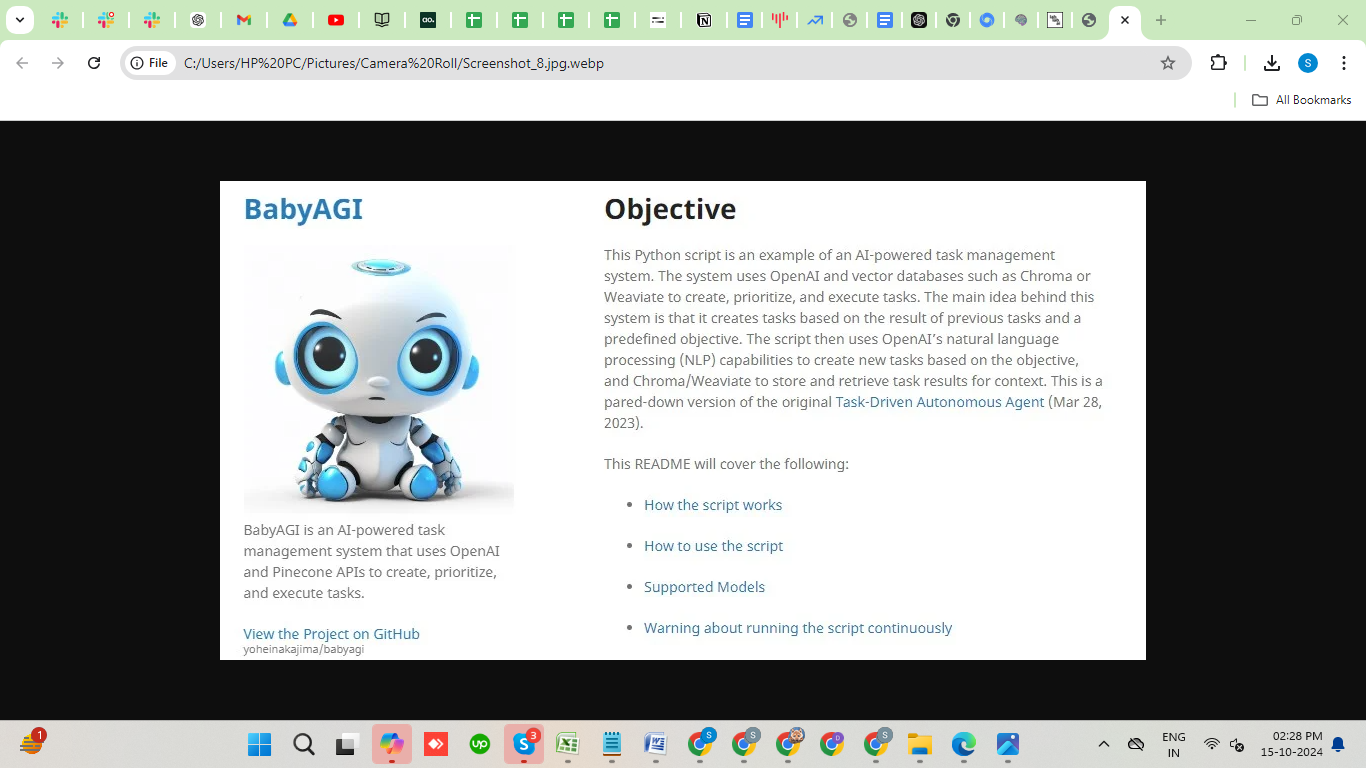The image size is (1366, 768).
Task: Open Skype taskbar icon
Action: pos(524,744)
